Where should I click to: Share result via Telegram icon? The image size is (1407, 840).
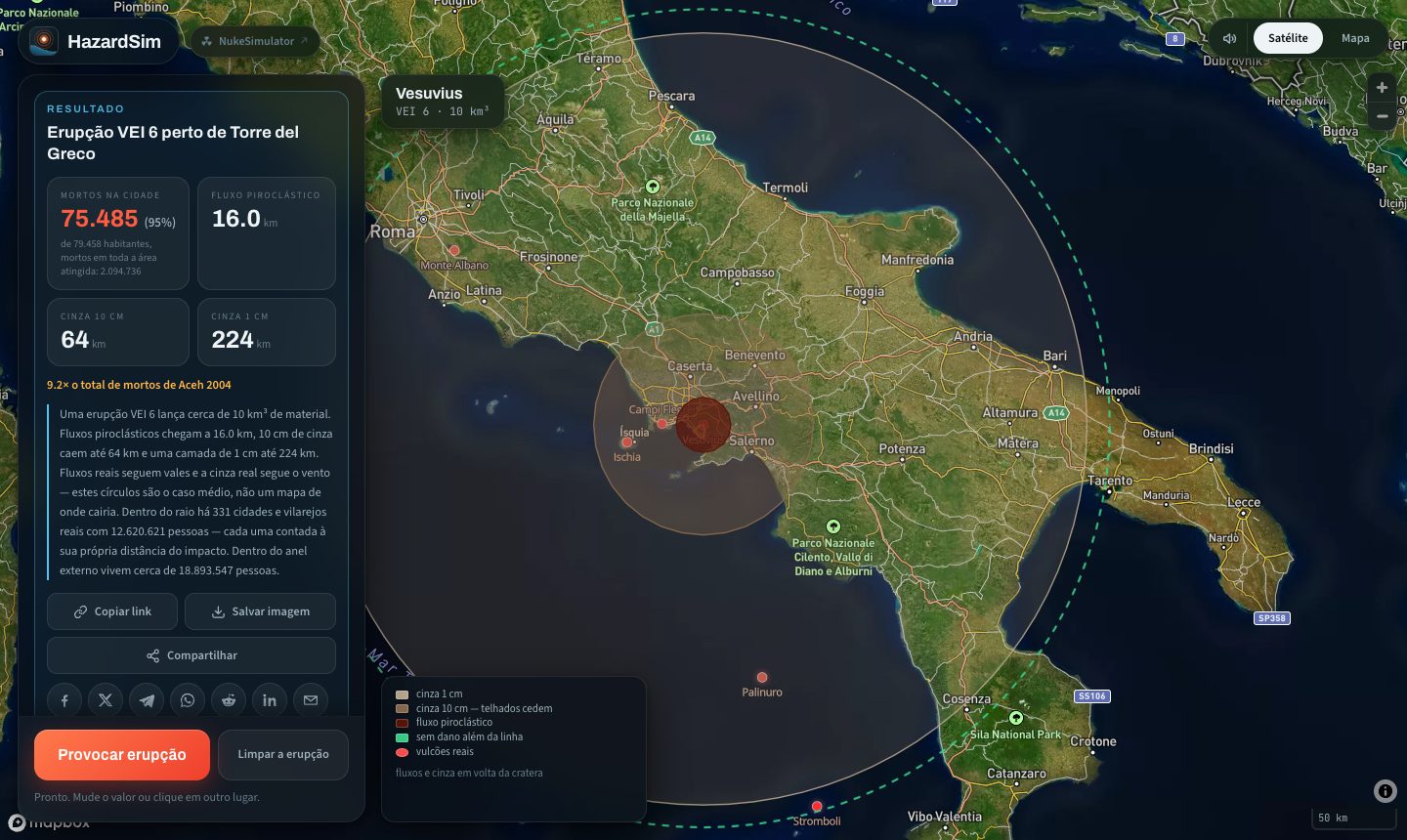[x=147, y=700]
